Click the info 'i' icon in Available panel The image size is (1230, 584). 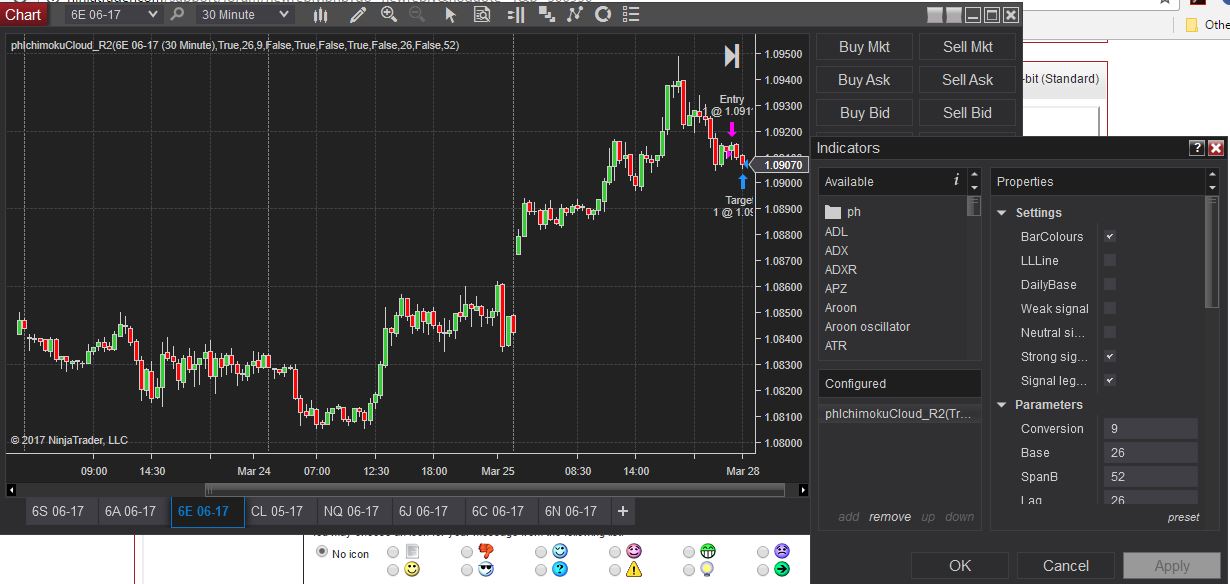(956, 180)
